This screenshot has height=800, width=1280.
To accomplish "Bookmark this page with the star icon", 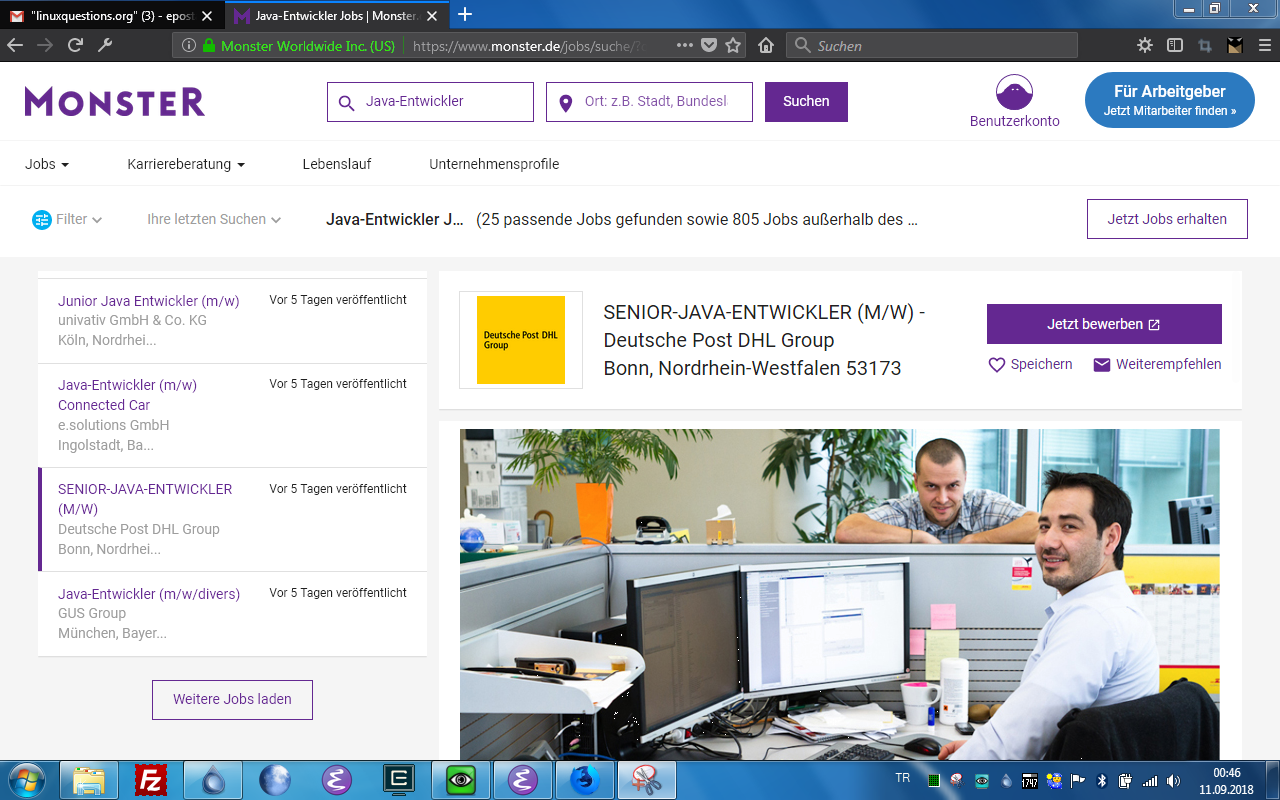I will pyautogui.click(x=733, y=45).
